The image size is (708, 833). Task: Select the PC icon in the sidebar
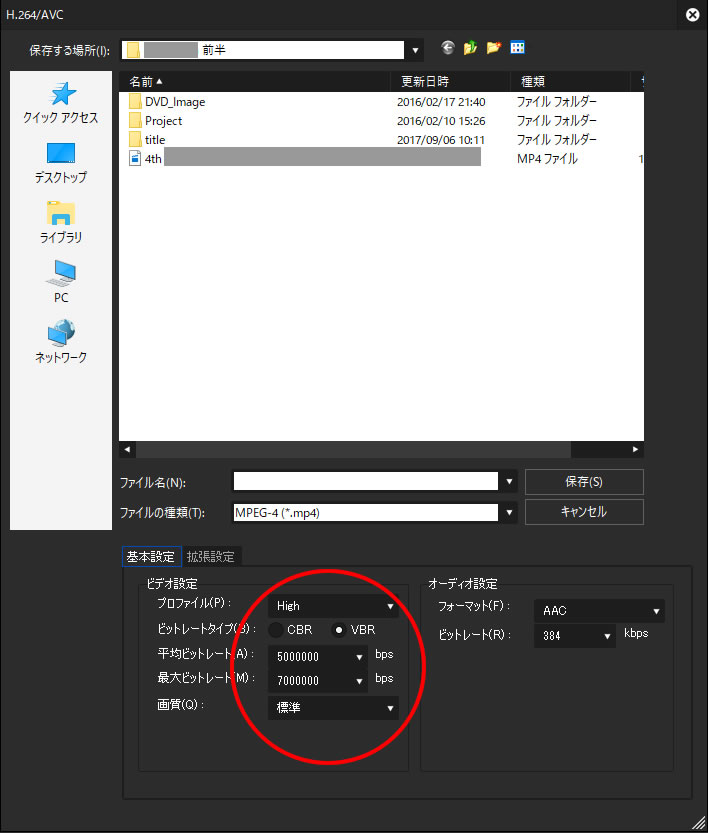(61, 282)
